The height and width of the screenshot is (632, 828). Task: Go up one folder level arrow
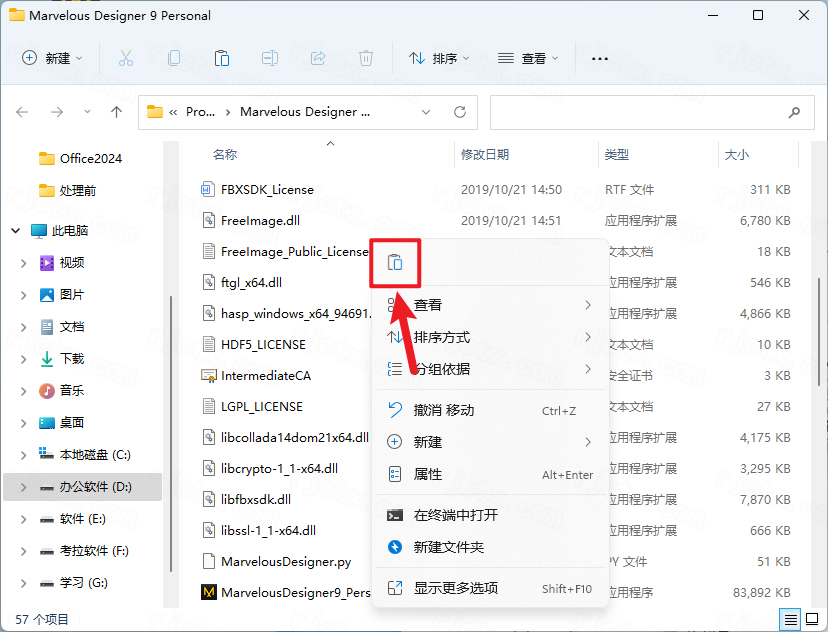[x=117, y=112]
